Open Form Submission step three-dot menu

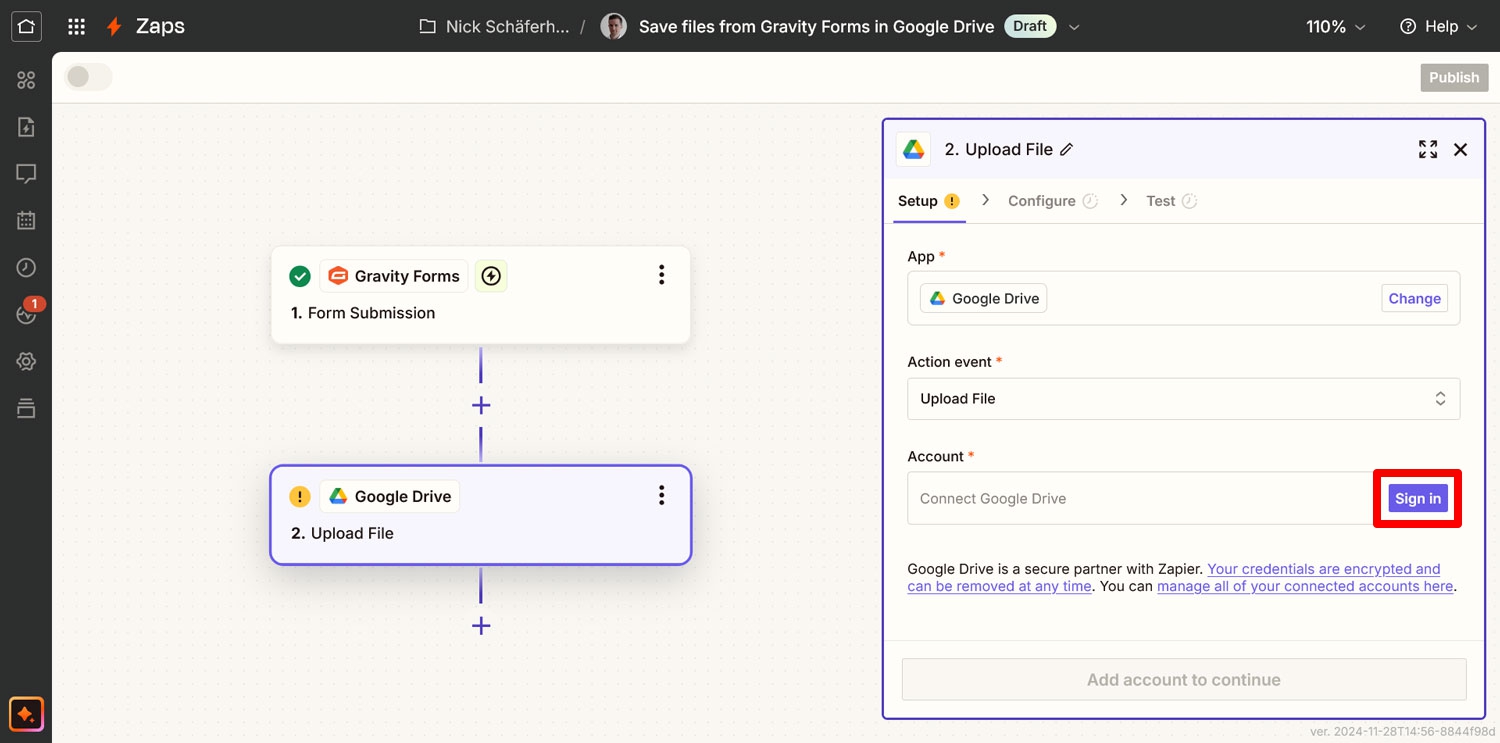click(661, 275)
